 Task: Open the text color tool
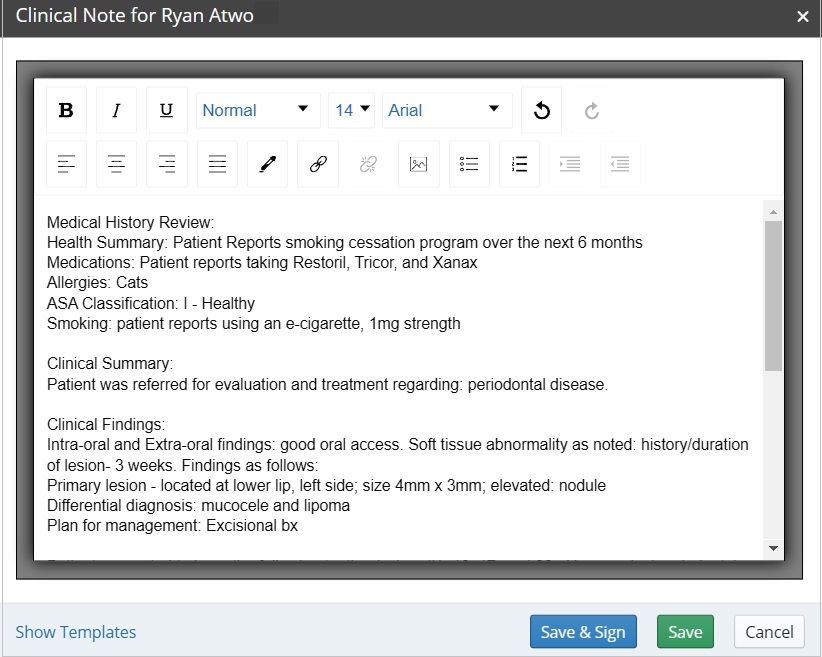tap(266, 163)
